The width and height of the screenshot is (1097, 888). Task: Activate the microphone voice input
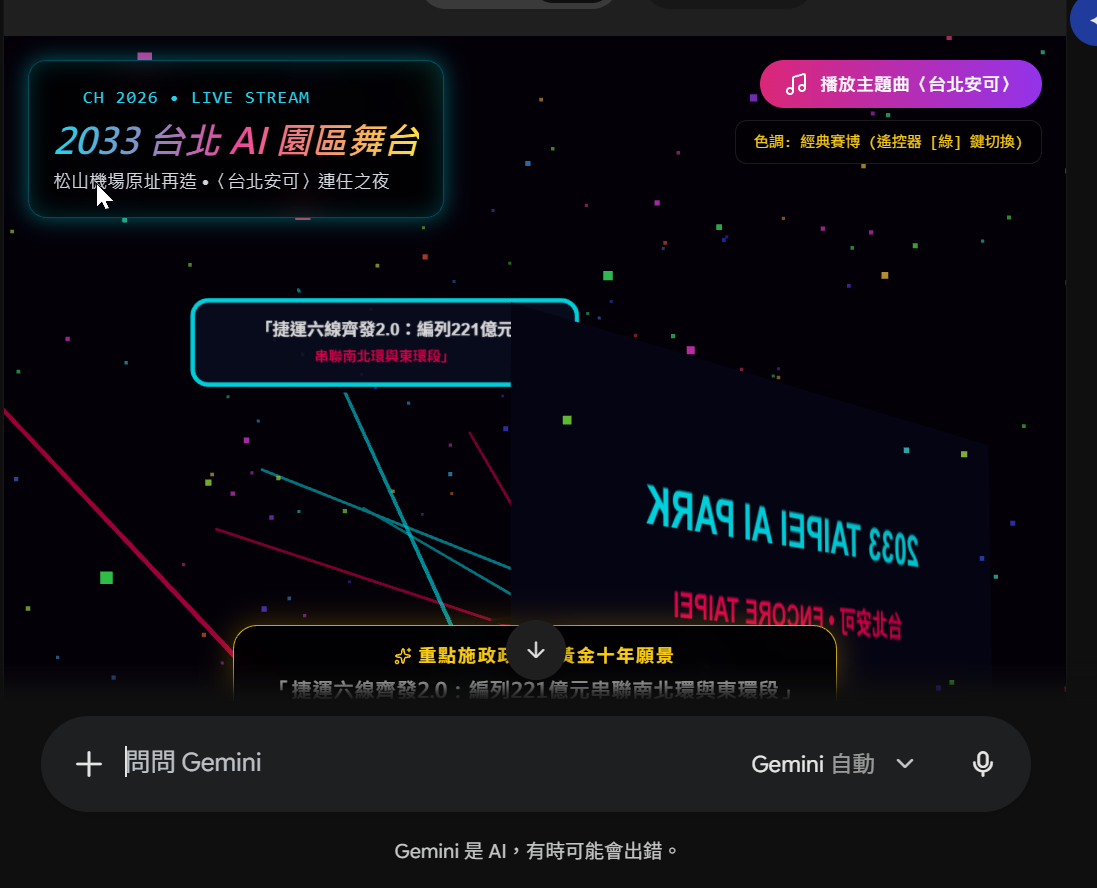tap(982, 763)
